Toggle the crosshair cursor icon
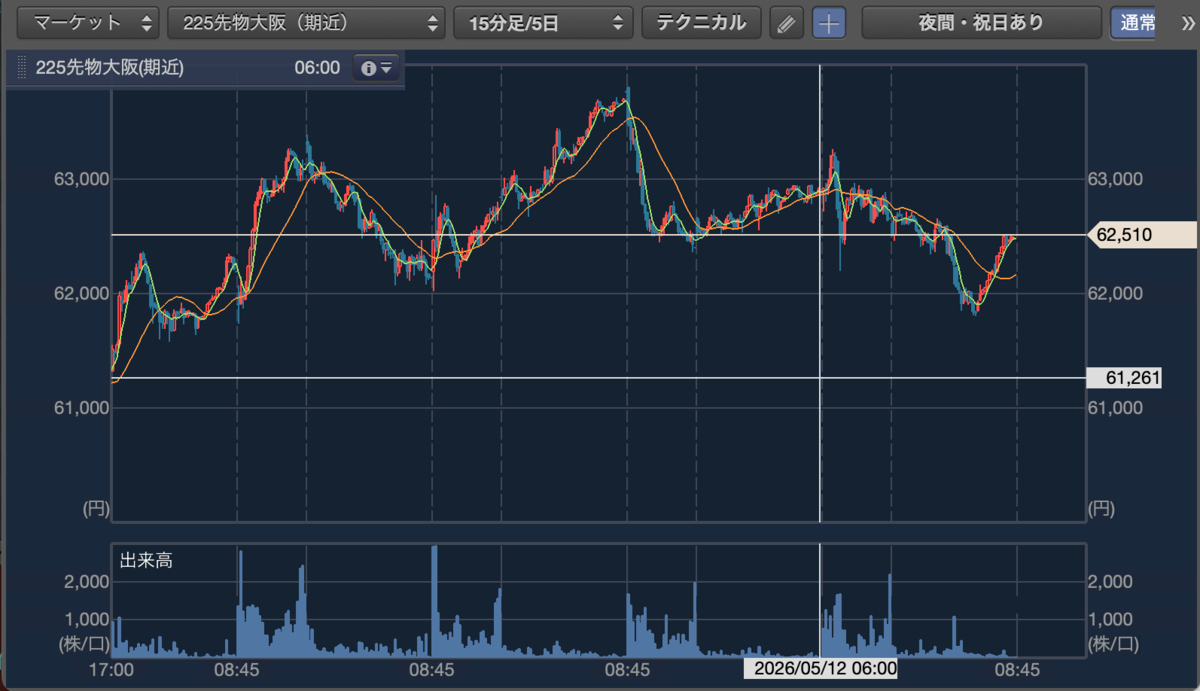 coord(829,23)
